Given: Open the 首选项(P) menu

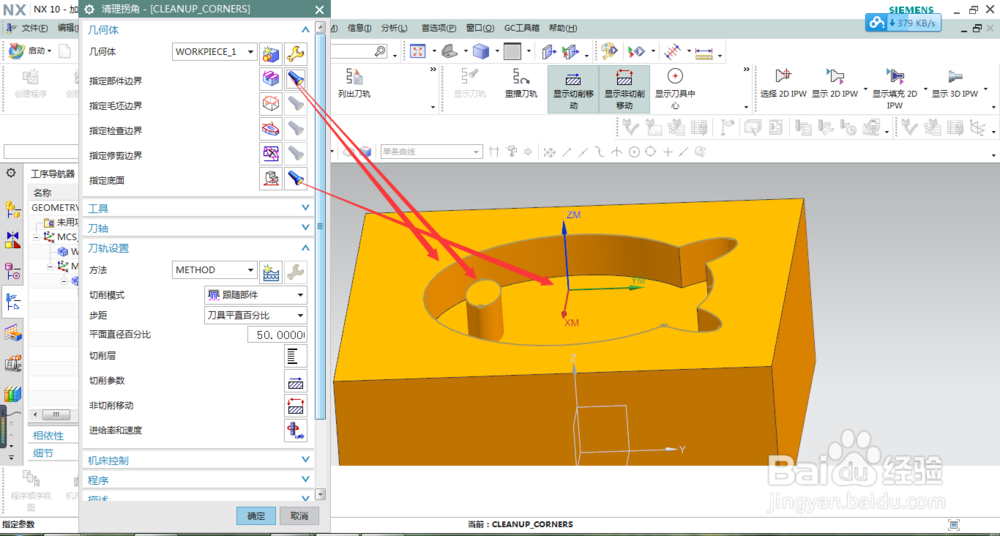Looking at the screenshot, I should coord(439,28).
